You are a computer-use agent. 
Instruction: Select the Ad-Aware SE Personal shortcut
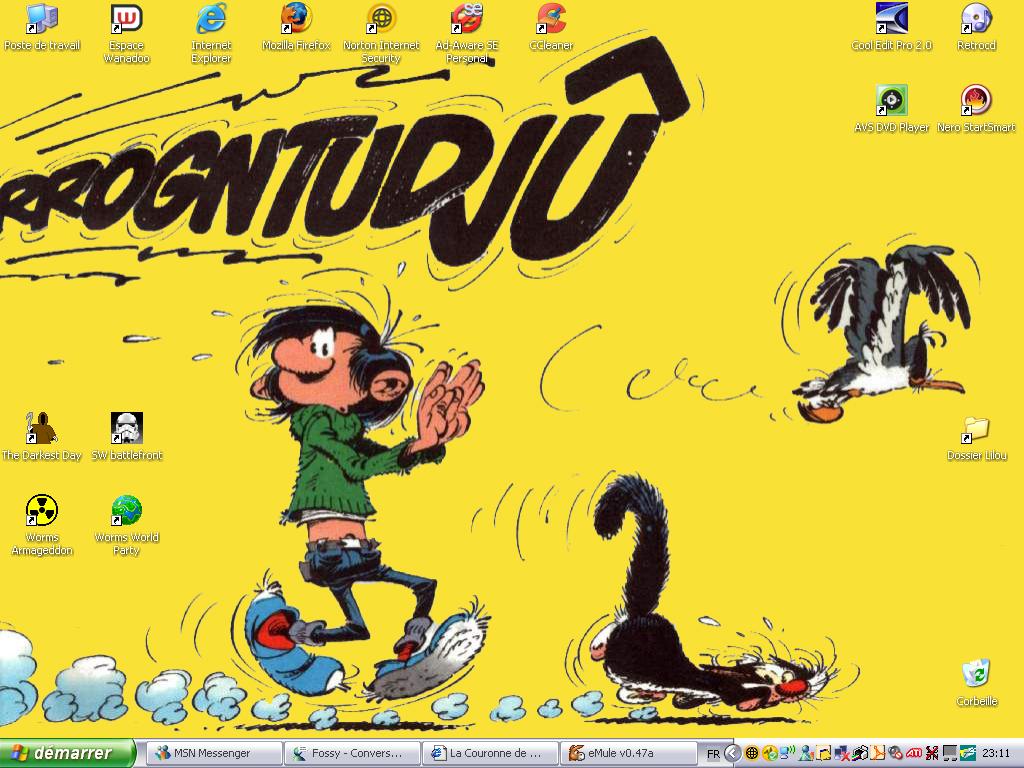(x=466, y=34)
